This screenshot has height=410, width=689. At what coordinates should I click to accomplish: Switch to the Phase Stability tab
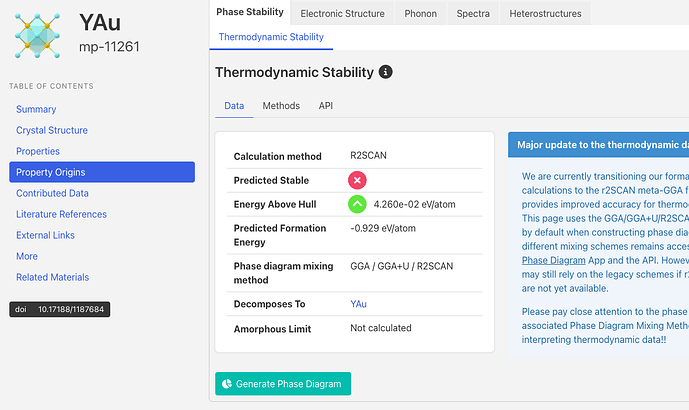pyautogui.click(x=250, y=12)
